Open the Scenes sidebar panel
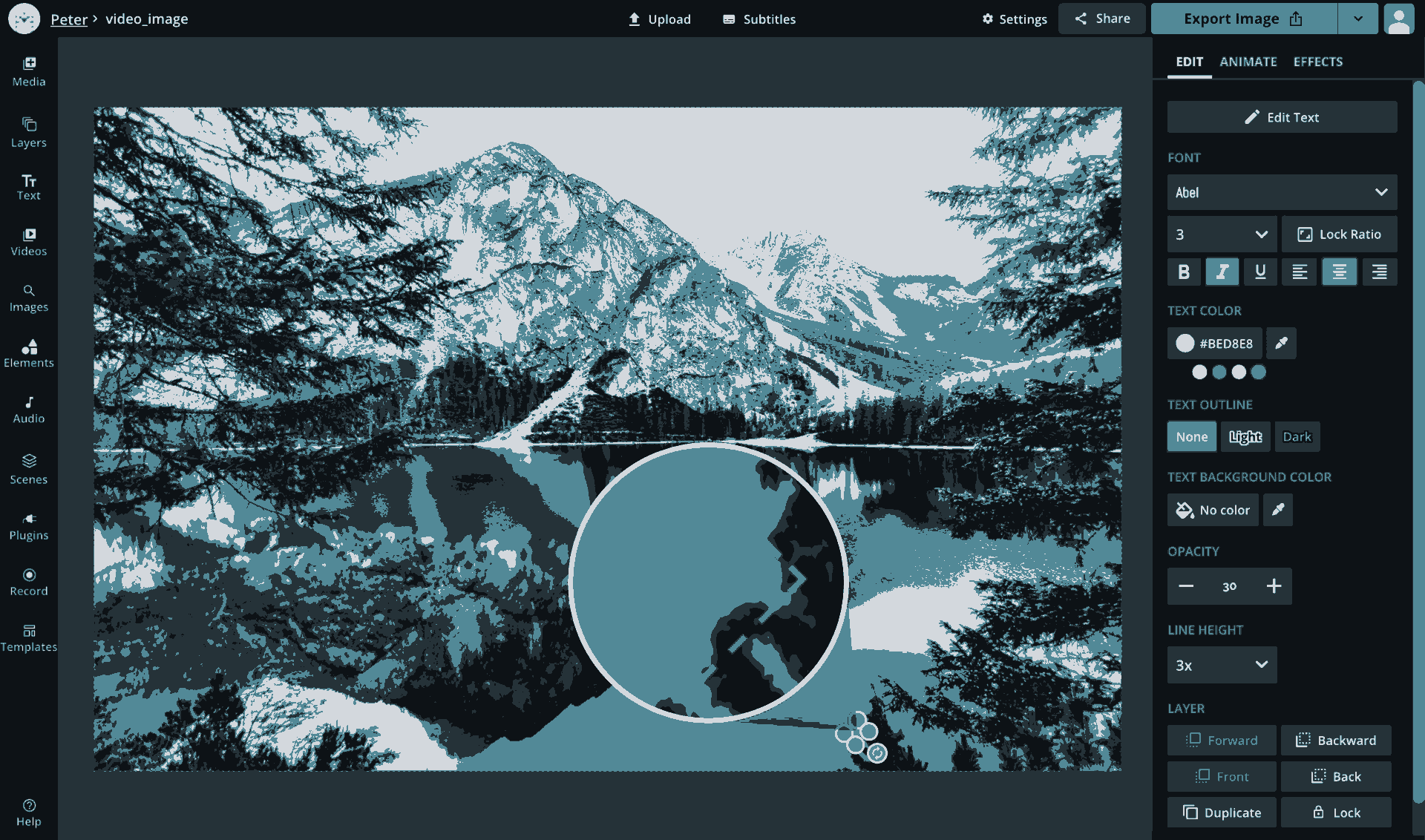The image size is (1425, 840). [x=29, y=470]
